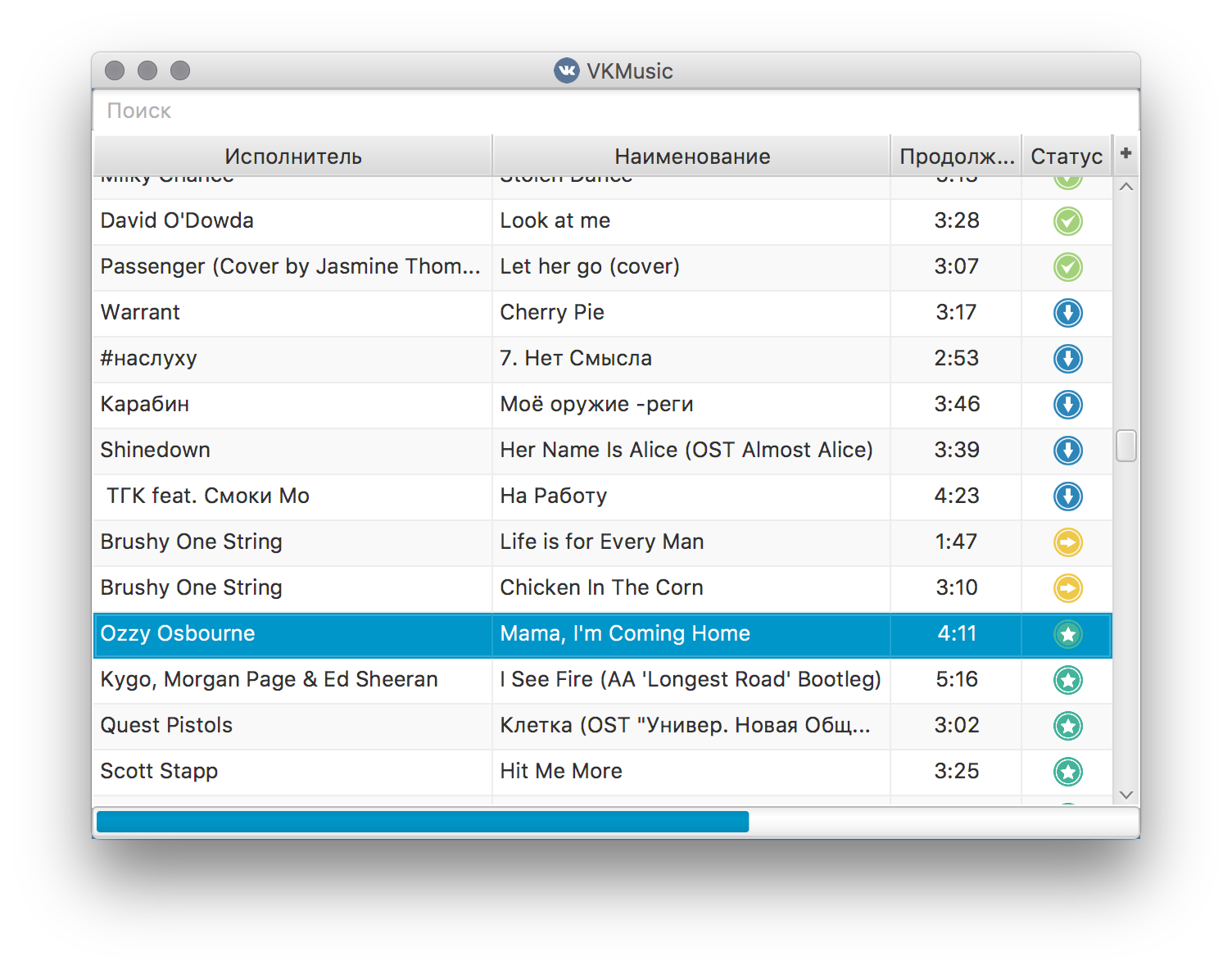Image resolution: width=1232 pixels, height=970 pixels.
Task: Click the blue progress bar at the bottom
Action: tap(423, 822)
